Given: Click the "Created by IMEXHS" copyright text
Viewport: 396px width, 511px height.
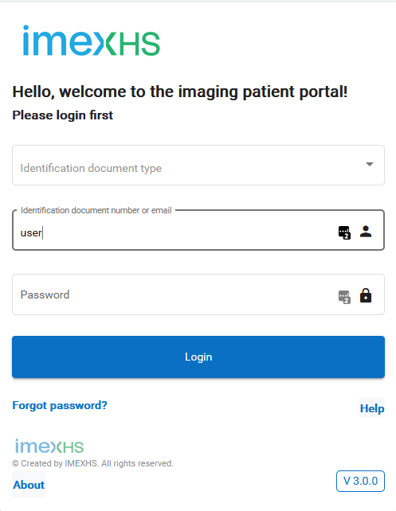Looking at the screenshot, I should click(93, 463).
